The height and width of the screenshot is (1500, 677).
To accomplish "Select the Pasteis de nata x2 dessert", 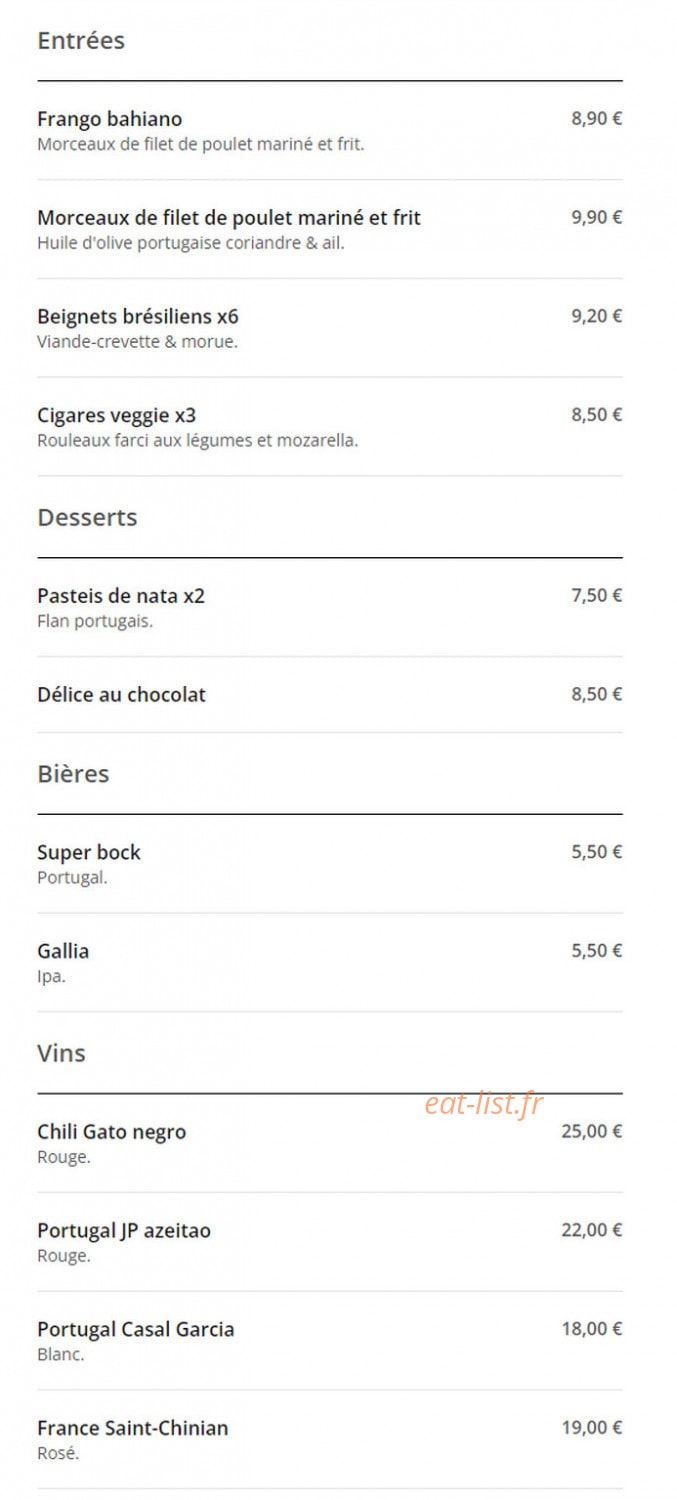I will (121, 595).
